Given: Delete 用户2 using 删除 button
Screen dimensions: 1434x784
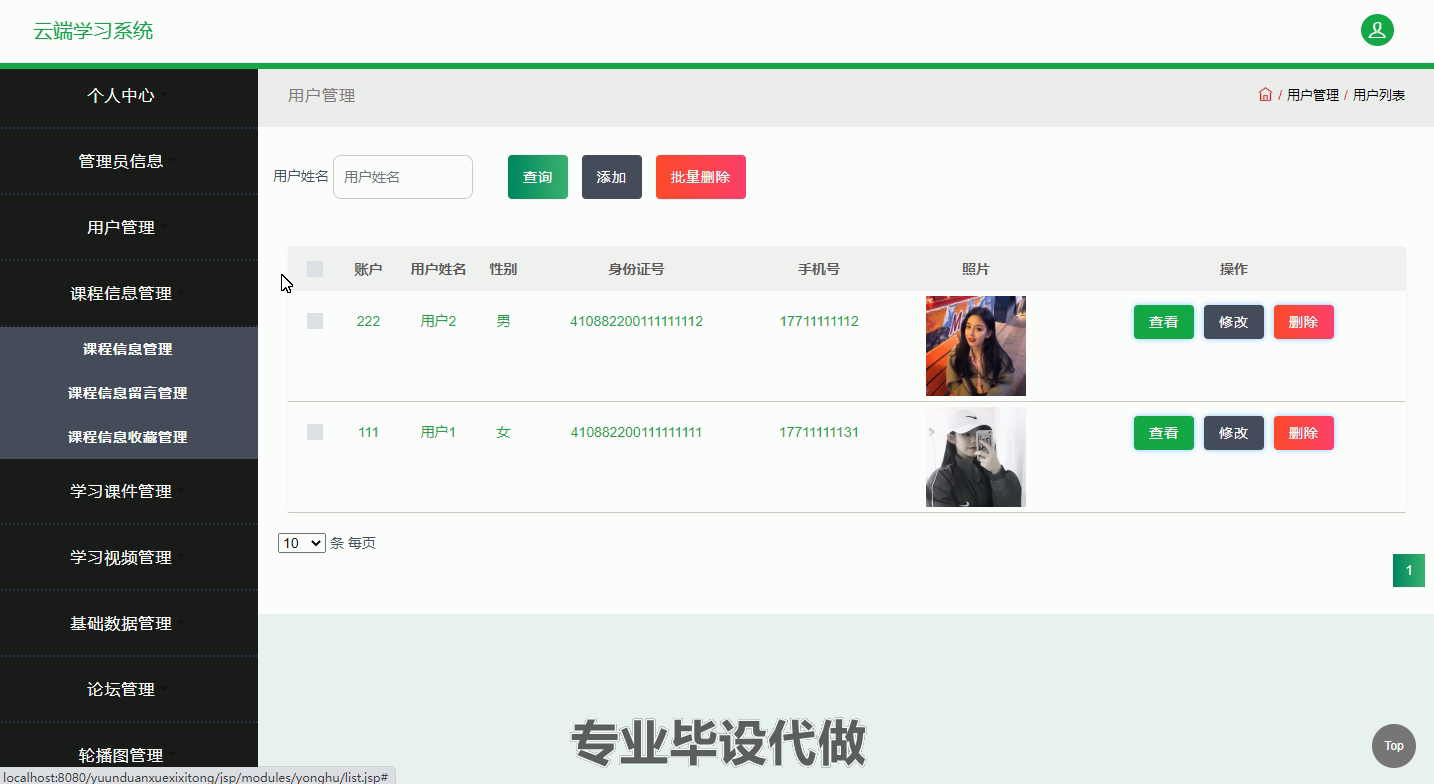Looking at the screenshot, I should [x=1304, y=322].
